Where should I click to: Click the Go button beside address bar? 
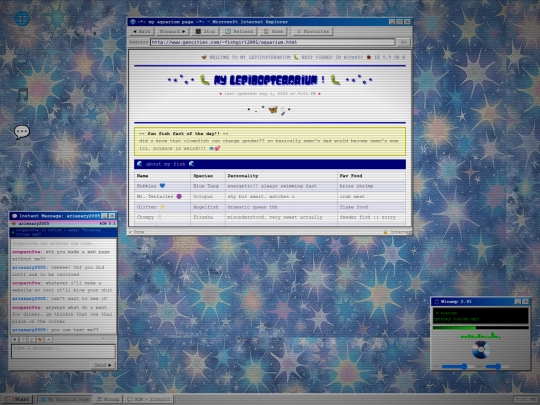404,42
